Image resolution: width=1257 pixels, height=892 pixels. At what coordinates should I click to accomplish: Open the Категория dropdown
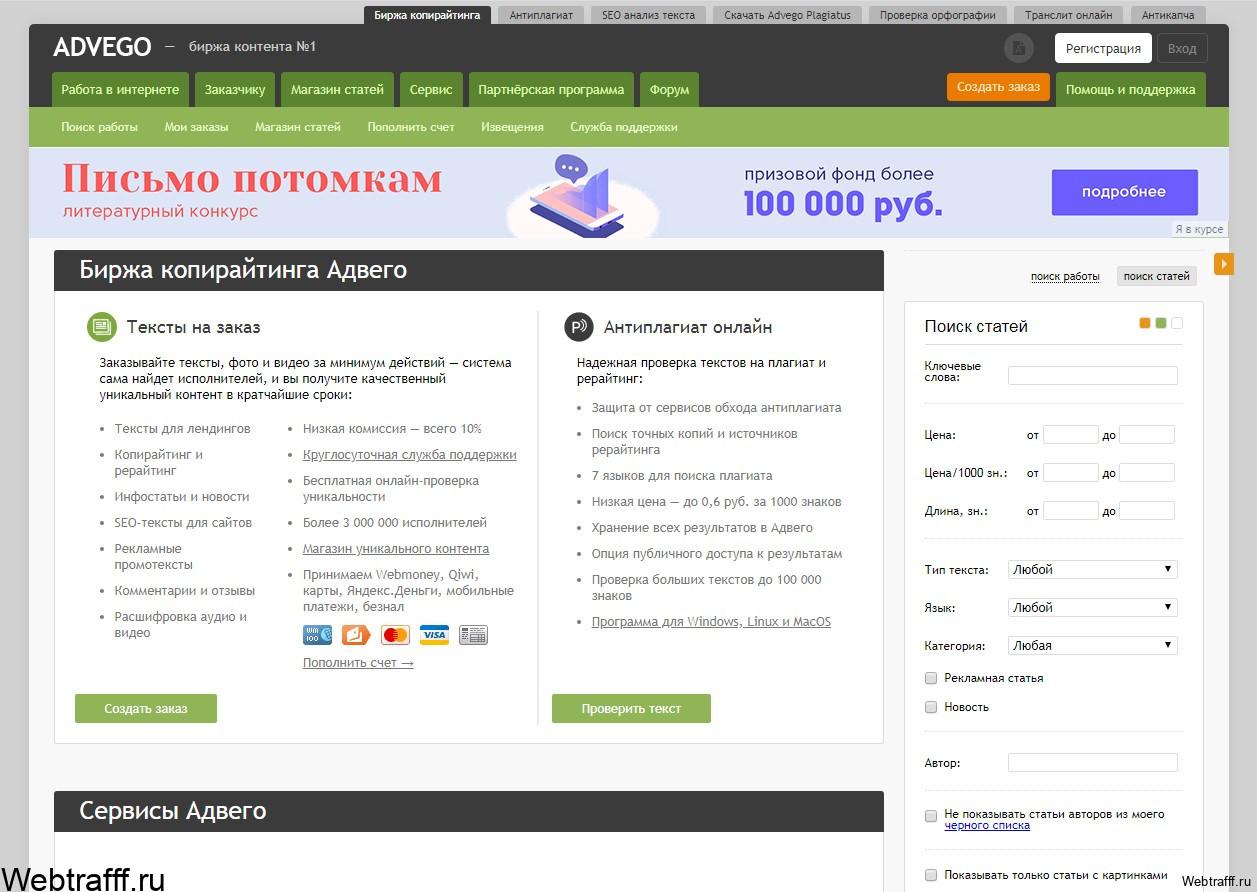tap(1092, 645)
